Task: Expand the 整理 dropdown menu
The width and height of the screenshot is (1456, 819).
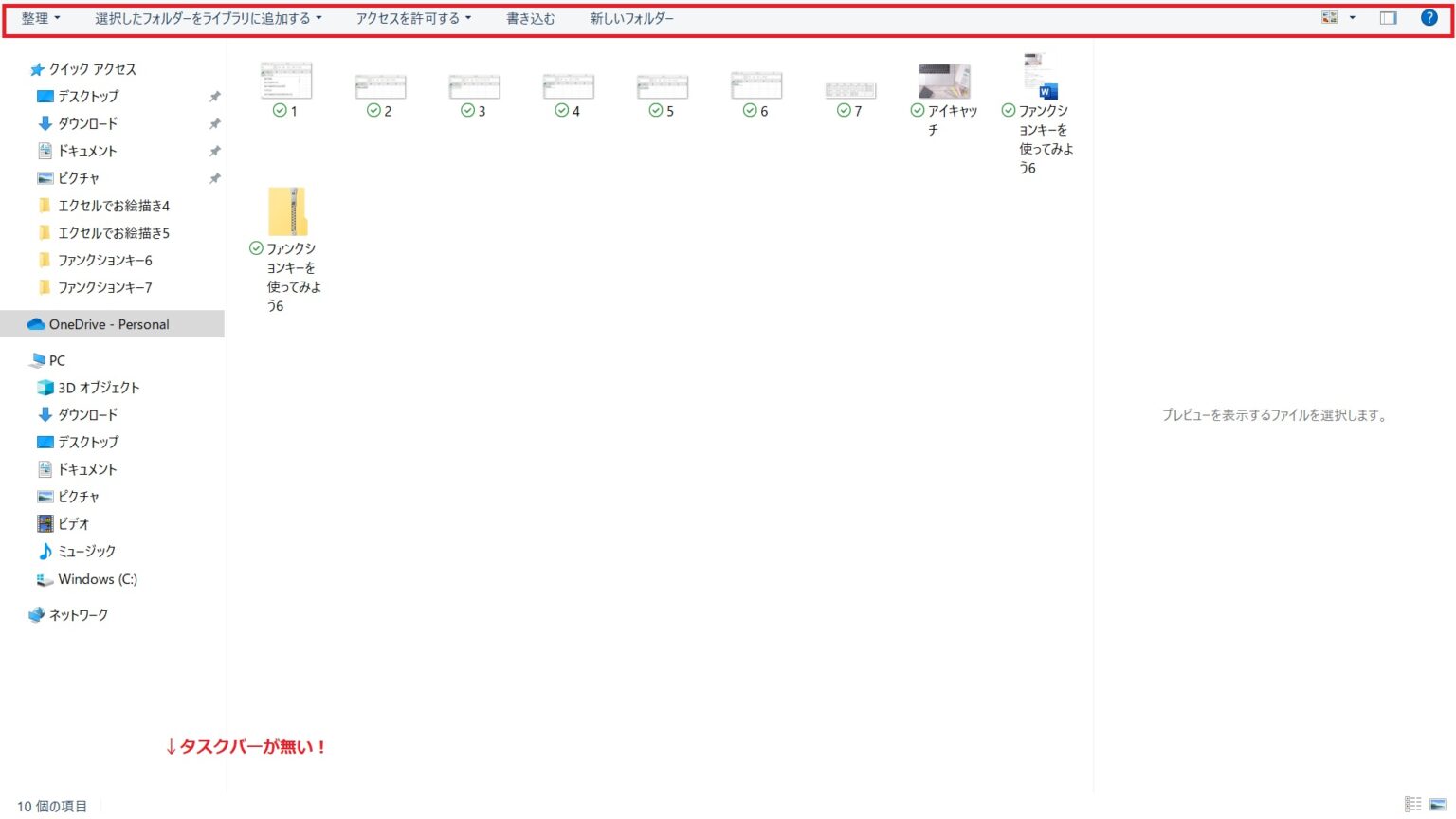Action: click(x=41, y=18)
